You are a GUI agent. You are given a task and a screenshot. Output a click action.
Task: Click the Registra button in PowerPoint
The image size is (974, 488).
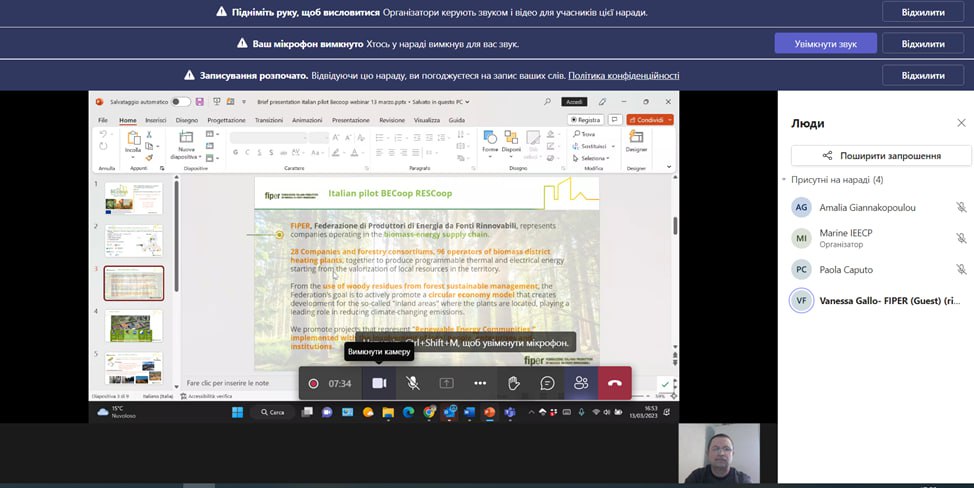[x=585, y=120]
